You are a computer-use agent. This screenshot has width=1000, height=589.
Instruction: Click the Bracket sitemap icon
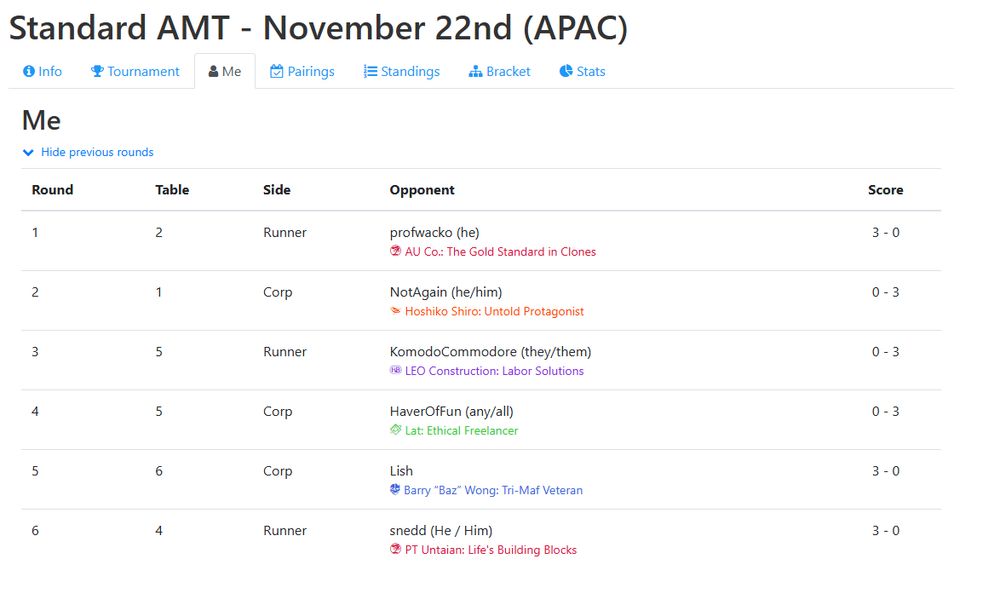coord(475,72)
